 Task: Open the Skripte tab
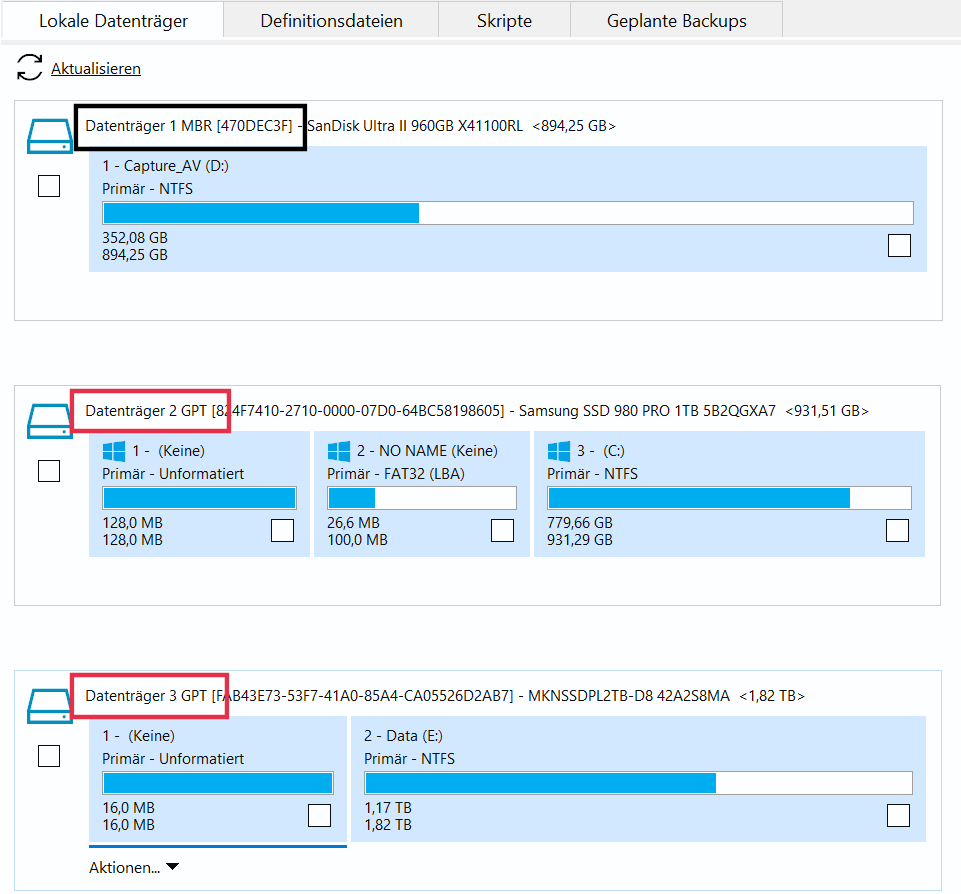point(504,20)
